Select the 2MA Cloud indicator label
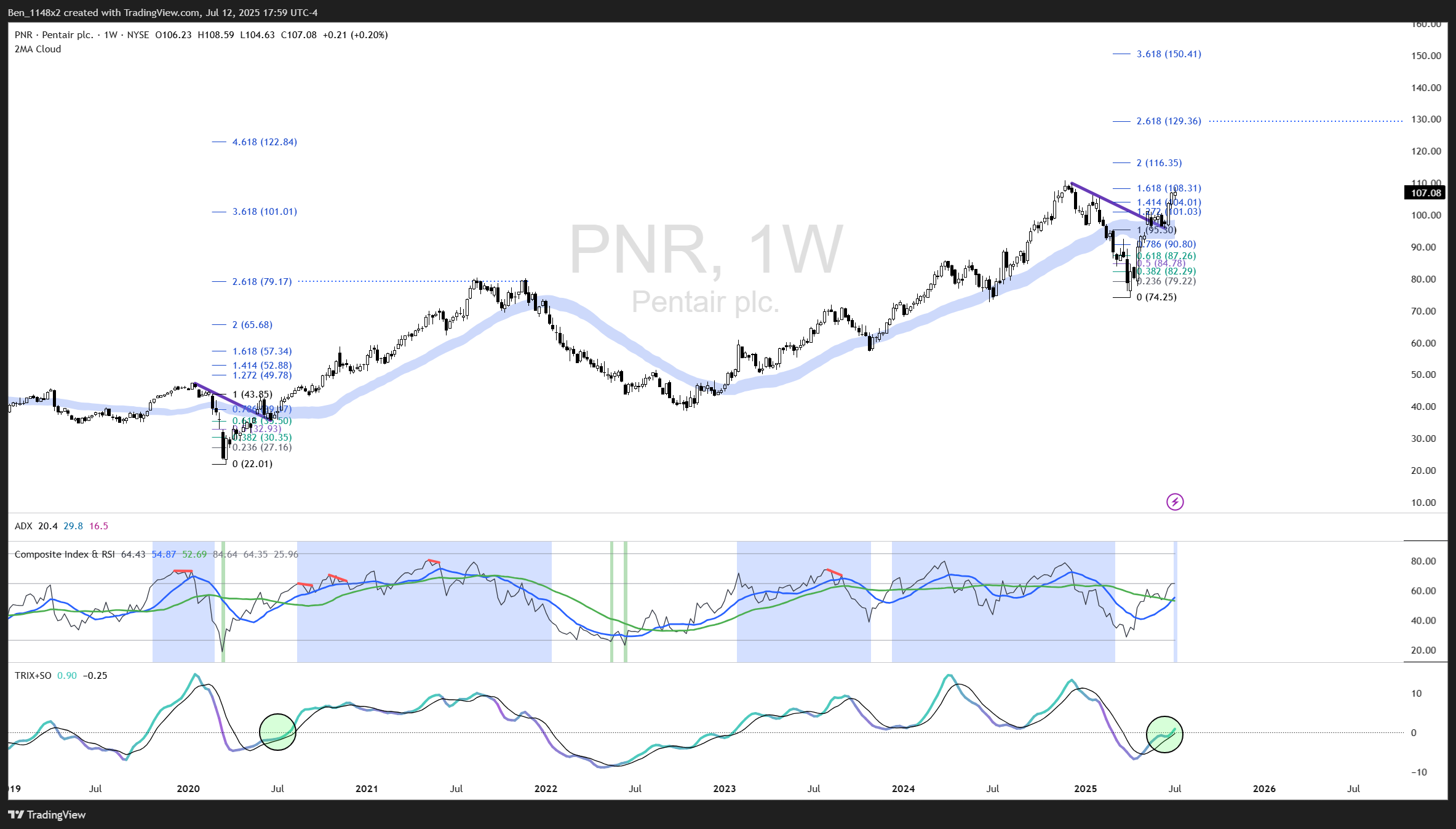1456x829 pixels. [x=38, y=49]
